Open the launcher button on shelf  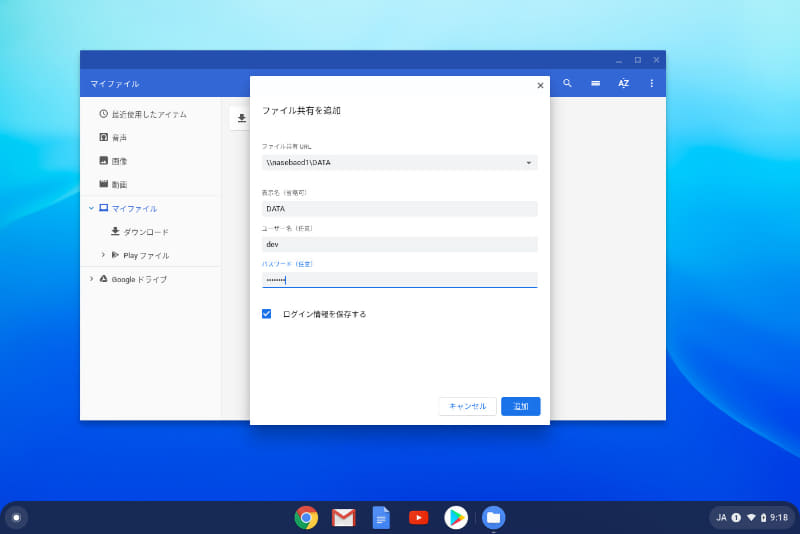[x=16, y=518]
